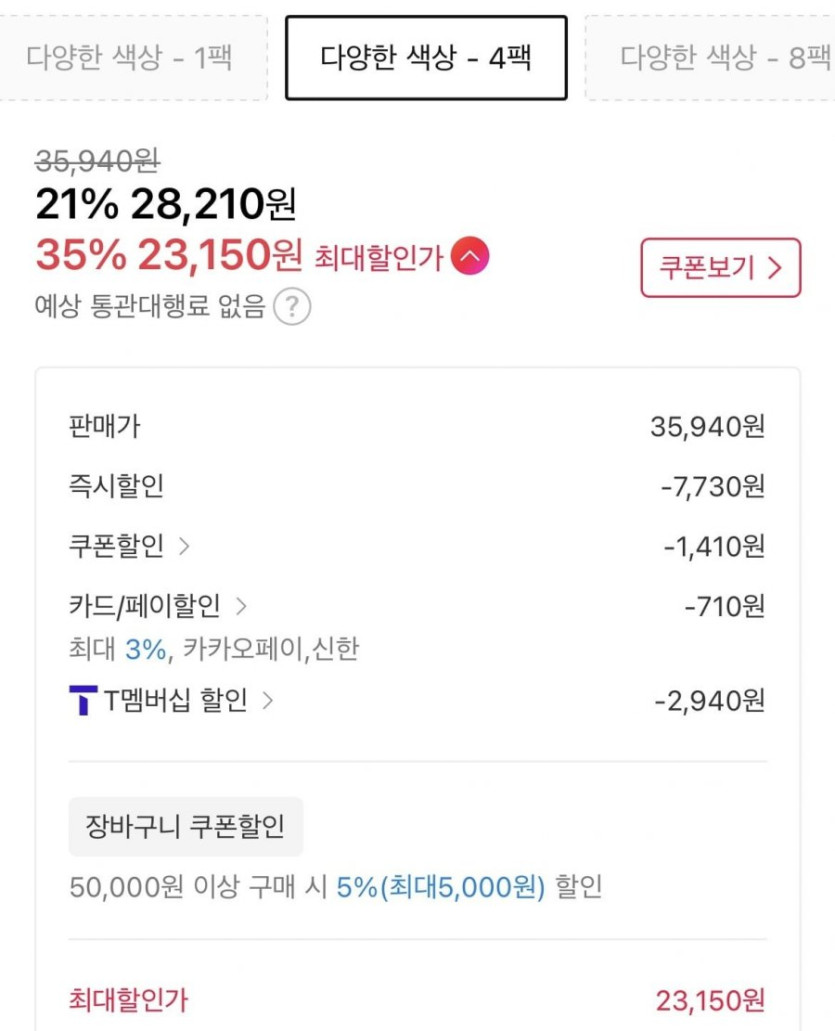Screen dimensions: 835x1031
Task: Click the blue 5%(최대5,000원) link text
Action: pos(441,887)
